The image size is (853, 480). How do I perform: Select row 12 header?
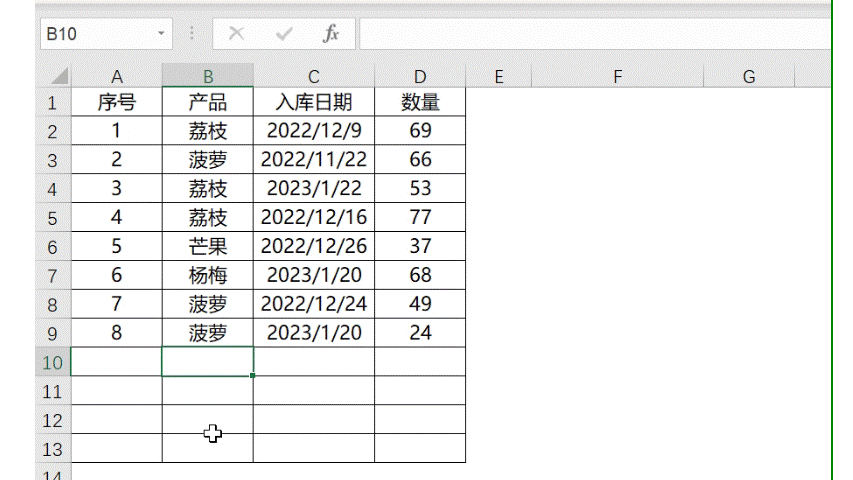(52, 420)
